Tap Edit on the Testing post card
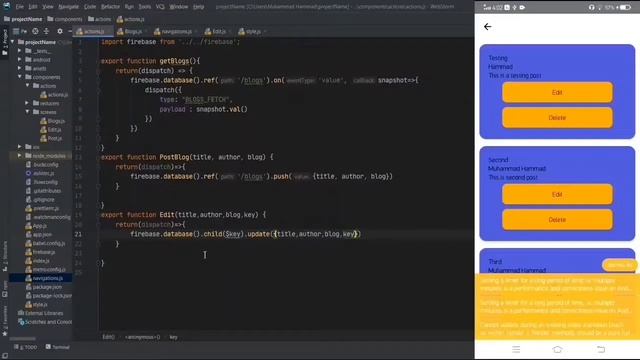The height and width of the screenshot is (360, 640). click(x=557, y=93)
